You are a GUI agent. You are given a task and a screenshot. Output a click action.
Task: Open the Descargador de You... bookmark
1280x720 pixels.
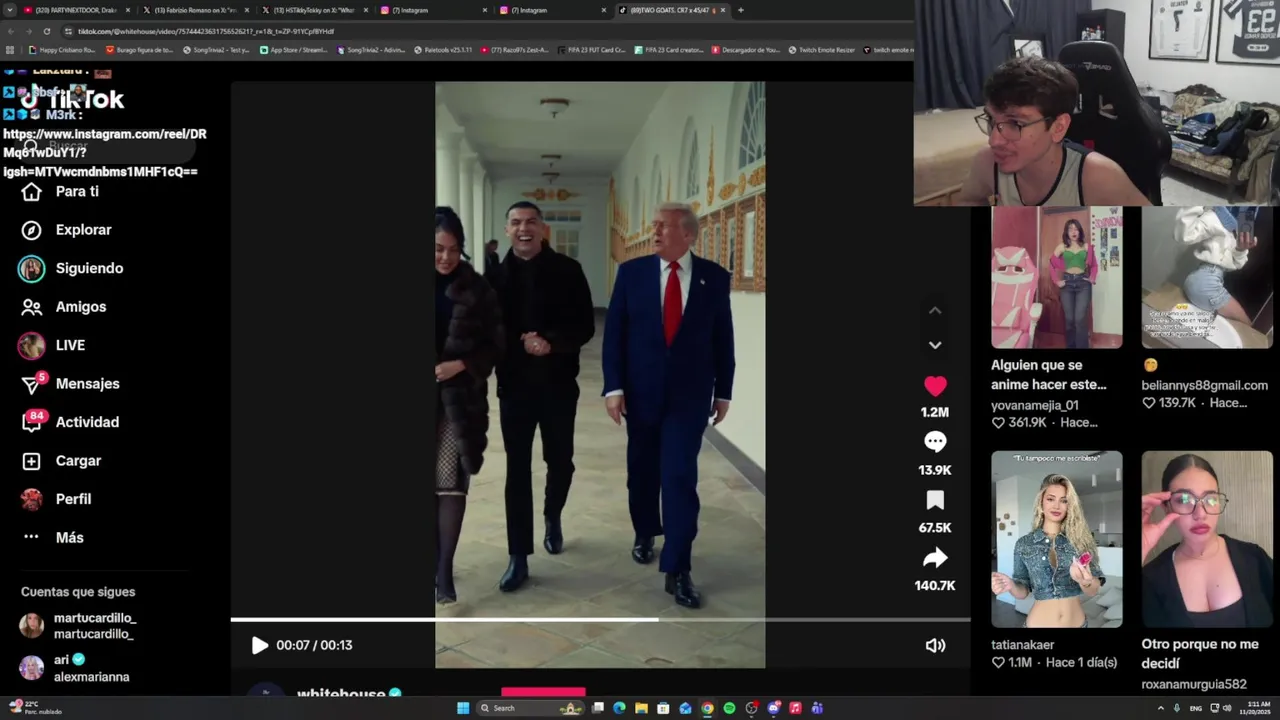745,50
